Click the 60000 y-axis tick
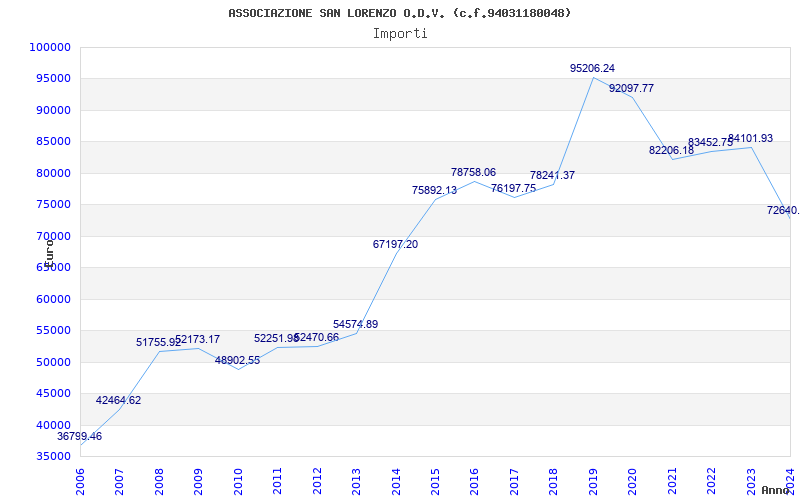 pyautogui.click(x=53, y=299)
